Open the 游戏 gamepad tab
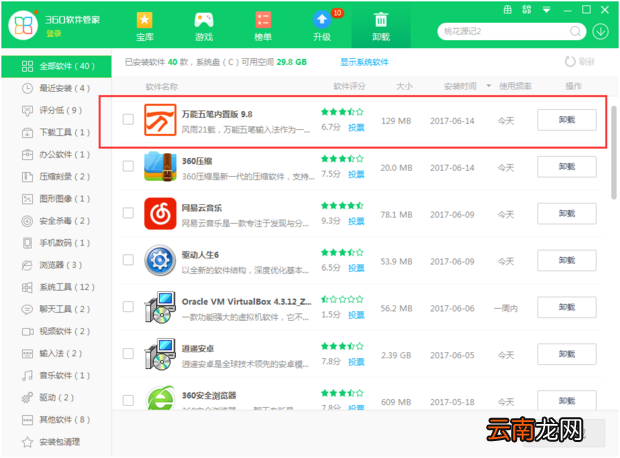 [204, 26]
